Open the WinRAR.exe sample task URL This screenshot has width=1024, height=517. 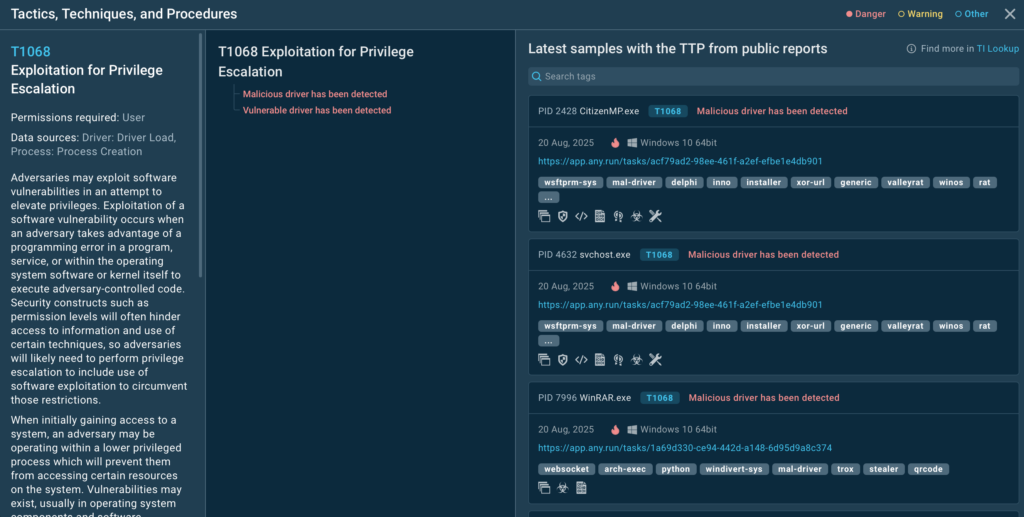coord(685,448)
